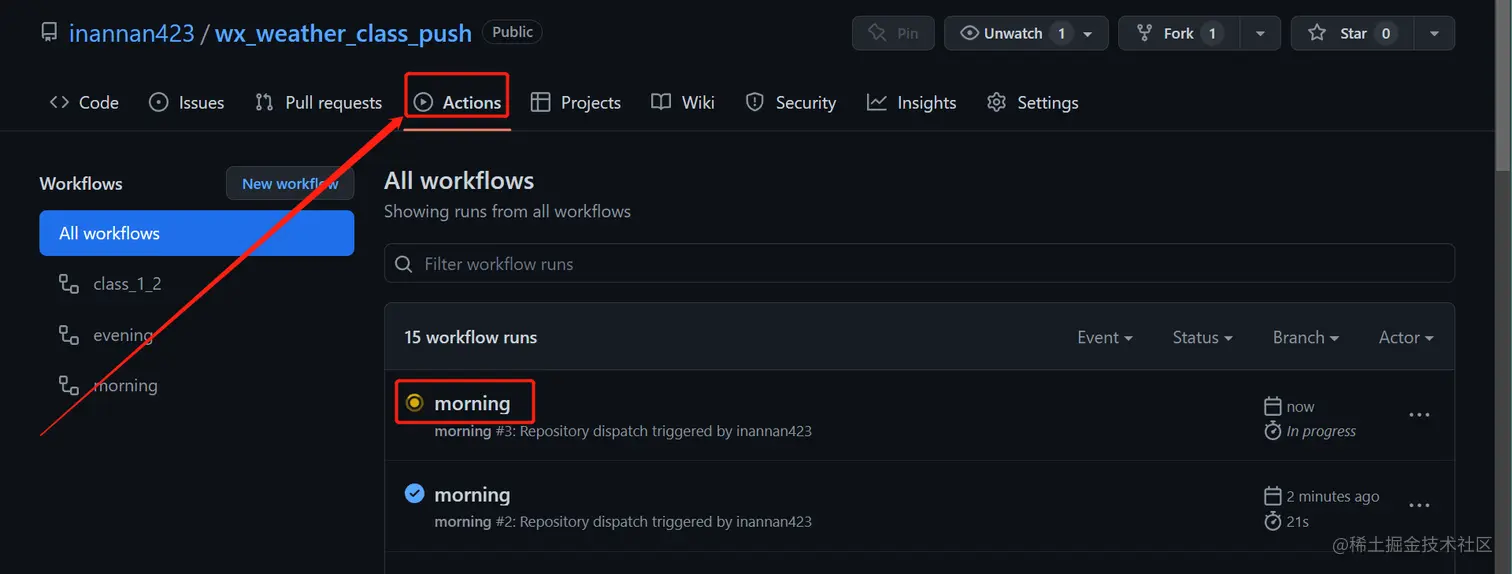Open the completed morning #2 run

(x=472, y=494)
